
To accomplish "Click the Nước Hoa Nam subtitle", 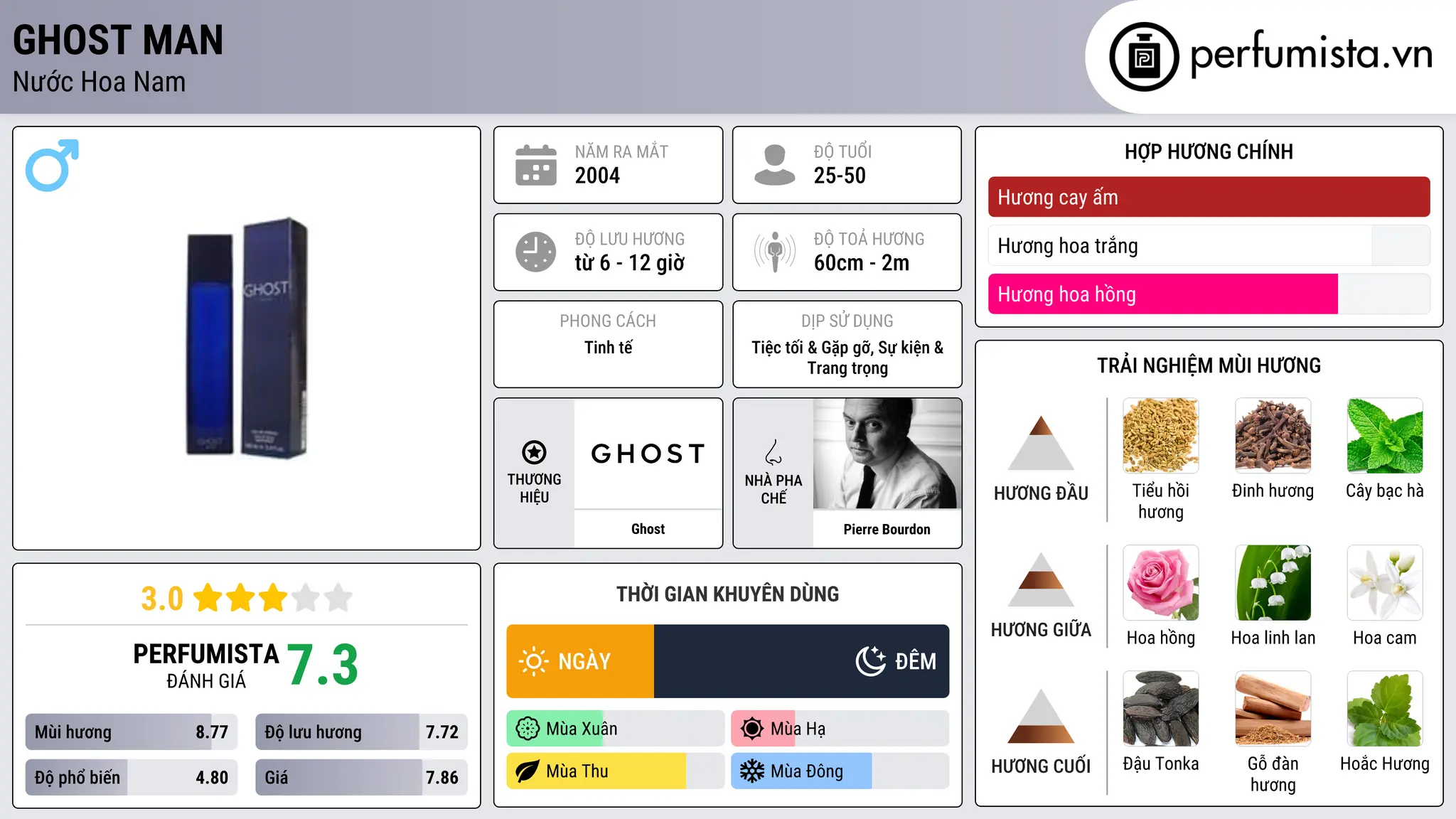I will [x=100, y=82].
